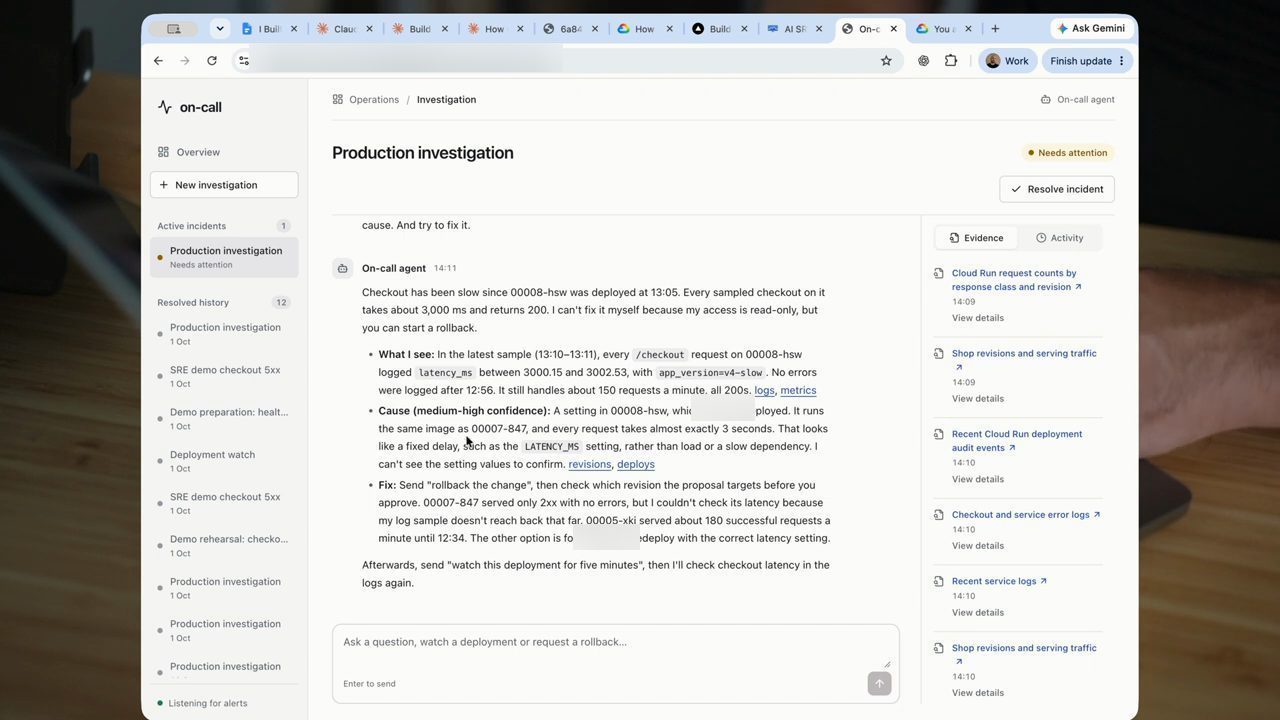Follow the deploys link in the agent message

636,464
